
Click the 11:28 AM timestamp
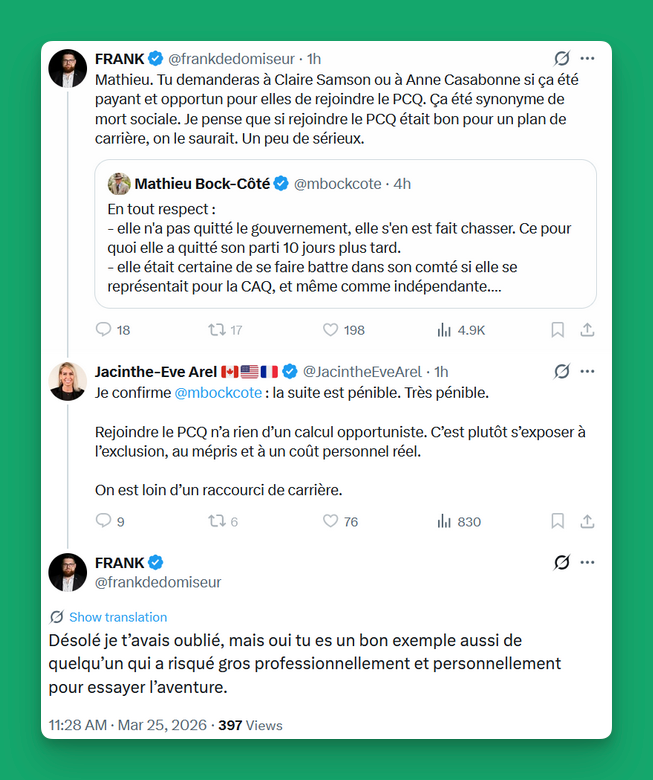click(x=79, y=725)
